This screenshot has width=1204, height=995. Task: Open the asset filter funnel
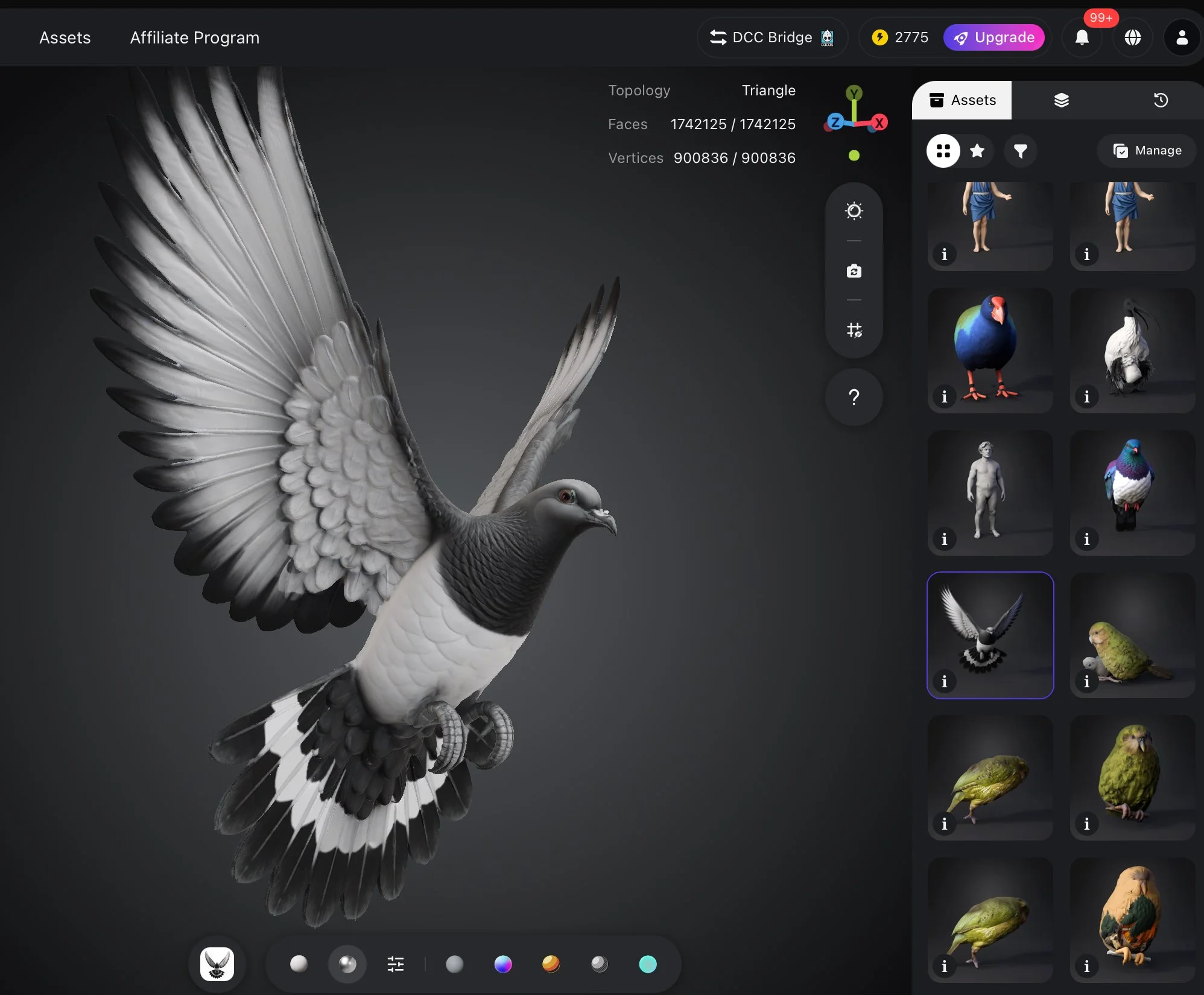click(x=1021, y=151)
